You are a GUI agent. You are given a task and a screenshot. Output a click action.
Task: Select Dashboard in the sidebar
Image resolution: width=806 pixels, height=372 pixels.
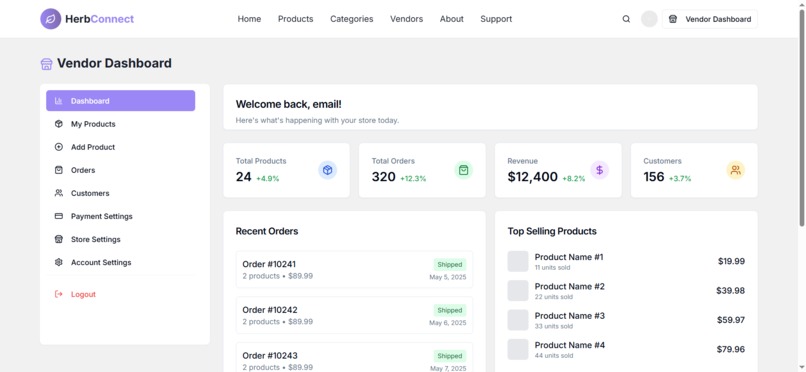pos(120,101)
